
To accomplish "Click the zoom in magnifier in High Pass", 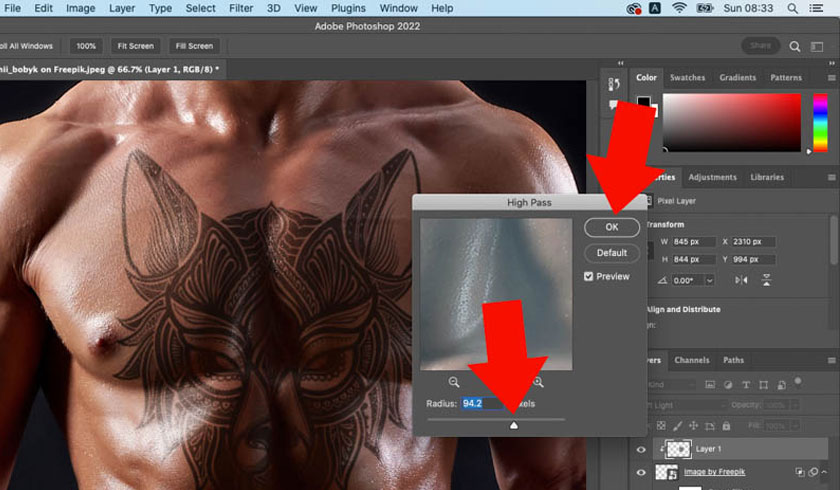I will click(x=538, y=382).
